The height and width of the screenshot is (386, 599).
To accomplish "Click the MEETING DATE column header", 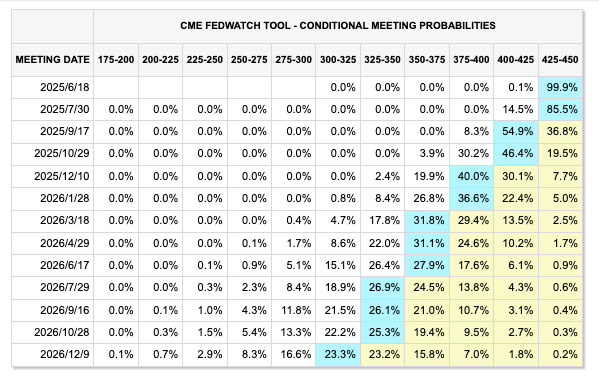I will click(x=52, y=60).
